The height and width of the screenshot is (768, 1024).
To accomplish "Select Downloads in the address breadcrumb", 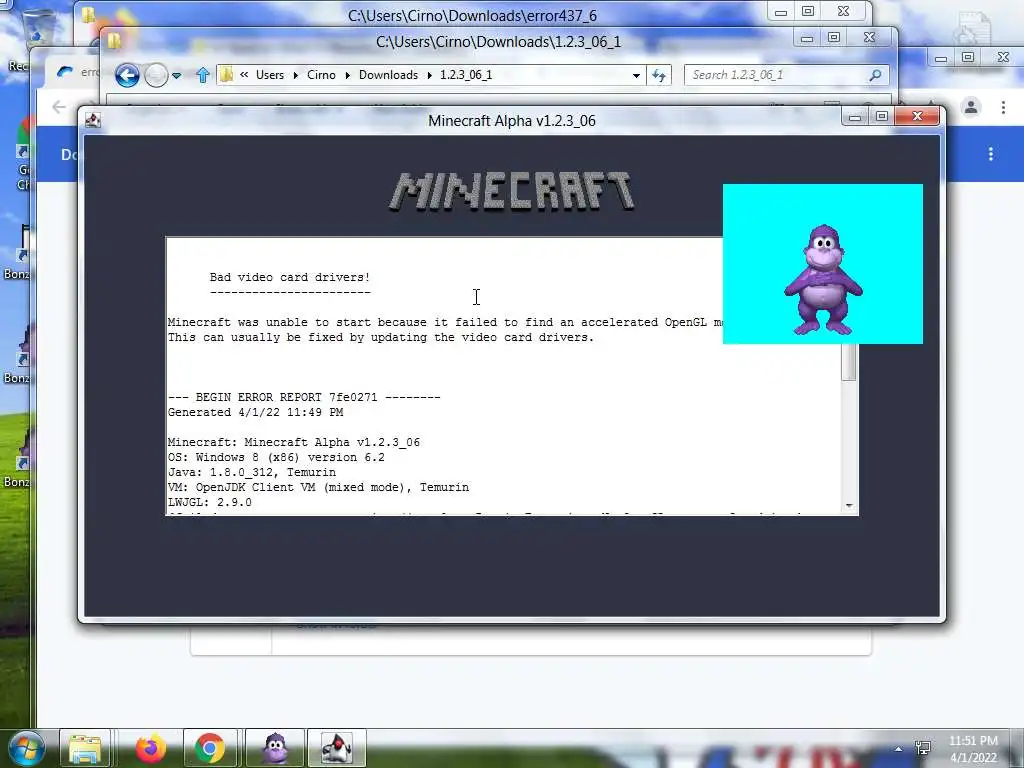I will click(x=388, y=75).
